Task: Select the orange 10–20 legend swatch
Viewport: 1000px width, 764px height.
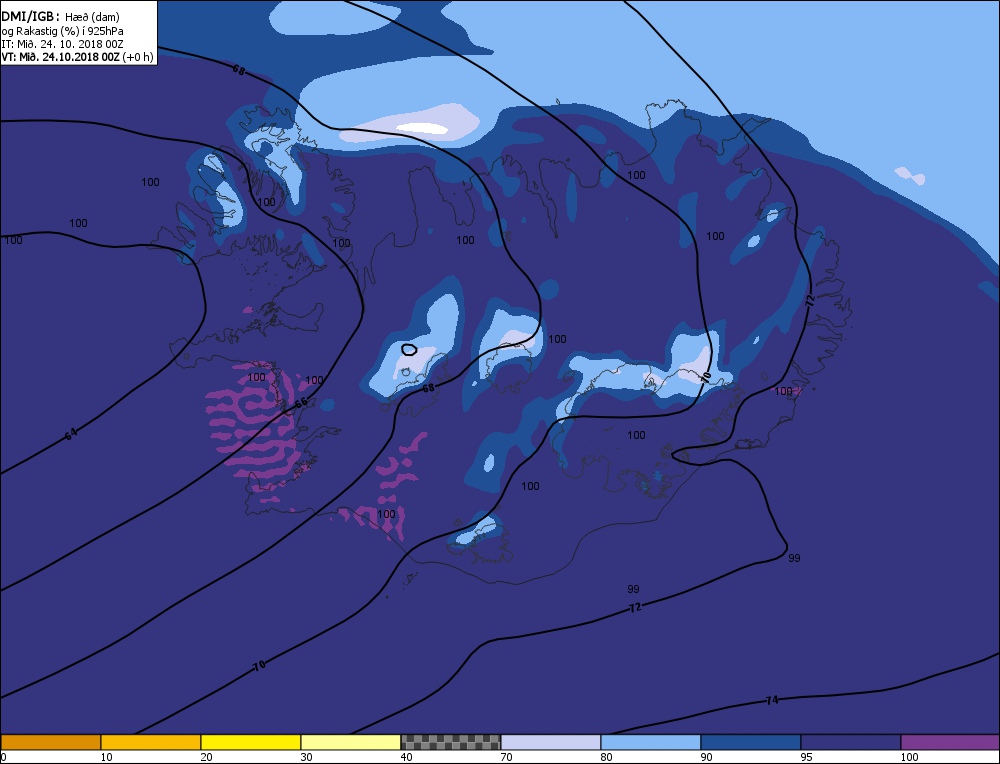Action: click(151, 742)
